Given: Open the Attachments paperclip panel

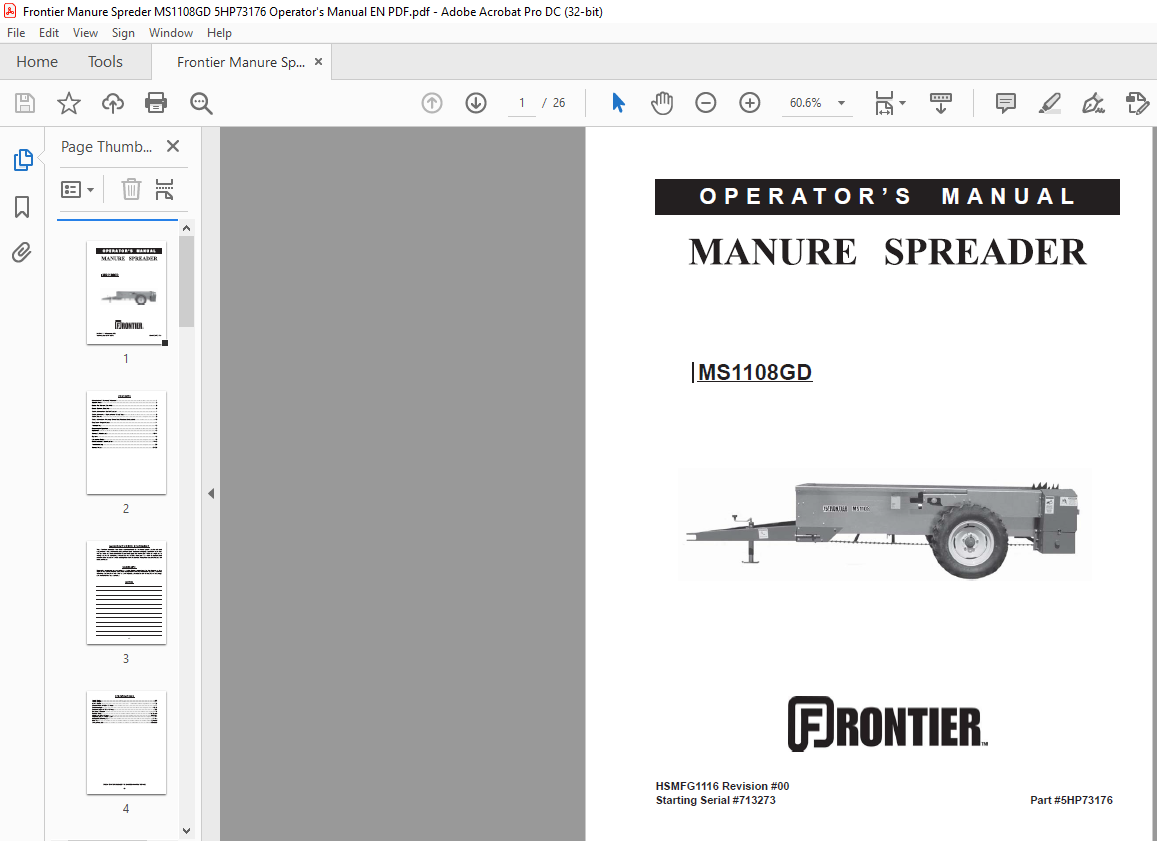Looking at the screenshot, I should click(x=22, y=253).
